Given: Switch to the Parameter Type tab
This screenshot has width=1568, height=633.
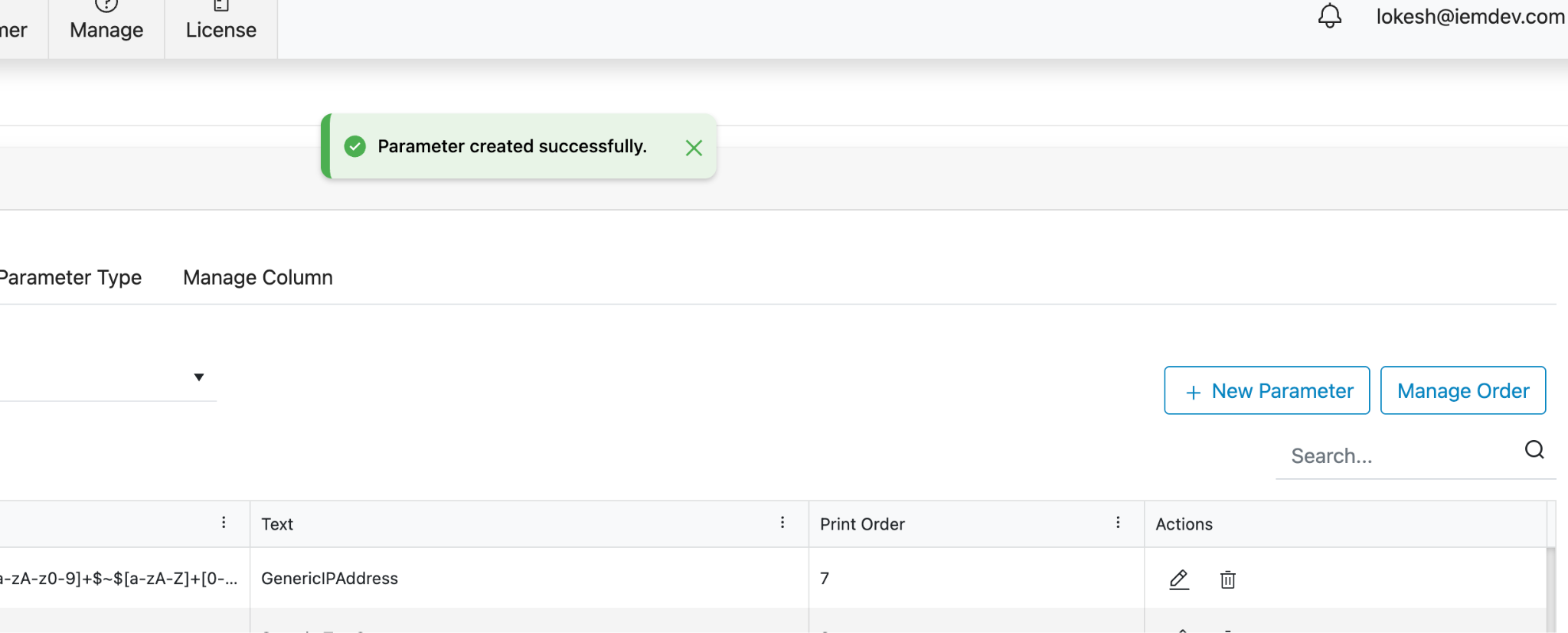Looking at the screenshot, I should 70,277.
